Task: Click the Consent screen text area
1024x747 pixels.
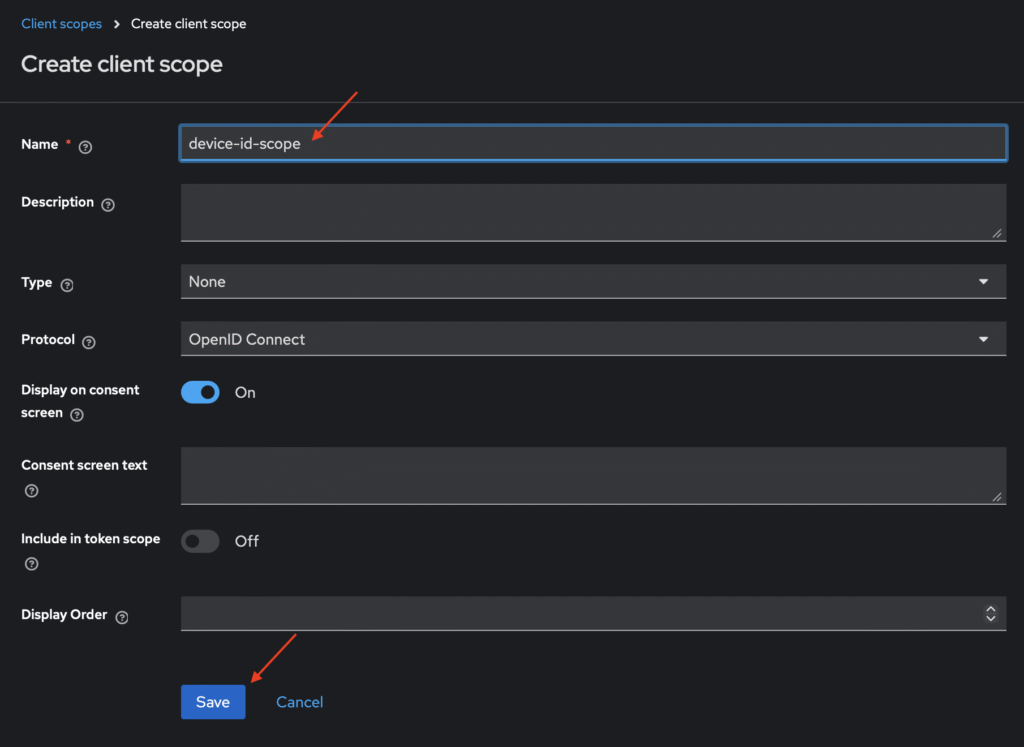Action: 592,475
